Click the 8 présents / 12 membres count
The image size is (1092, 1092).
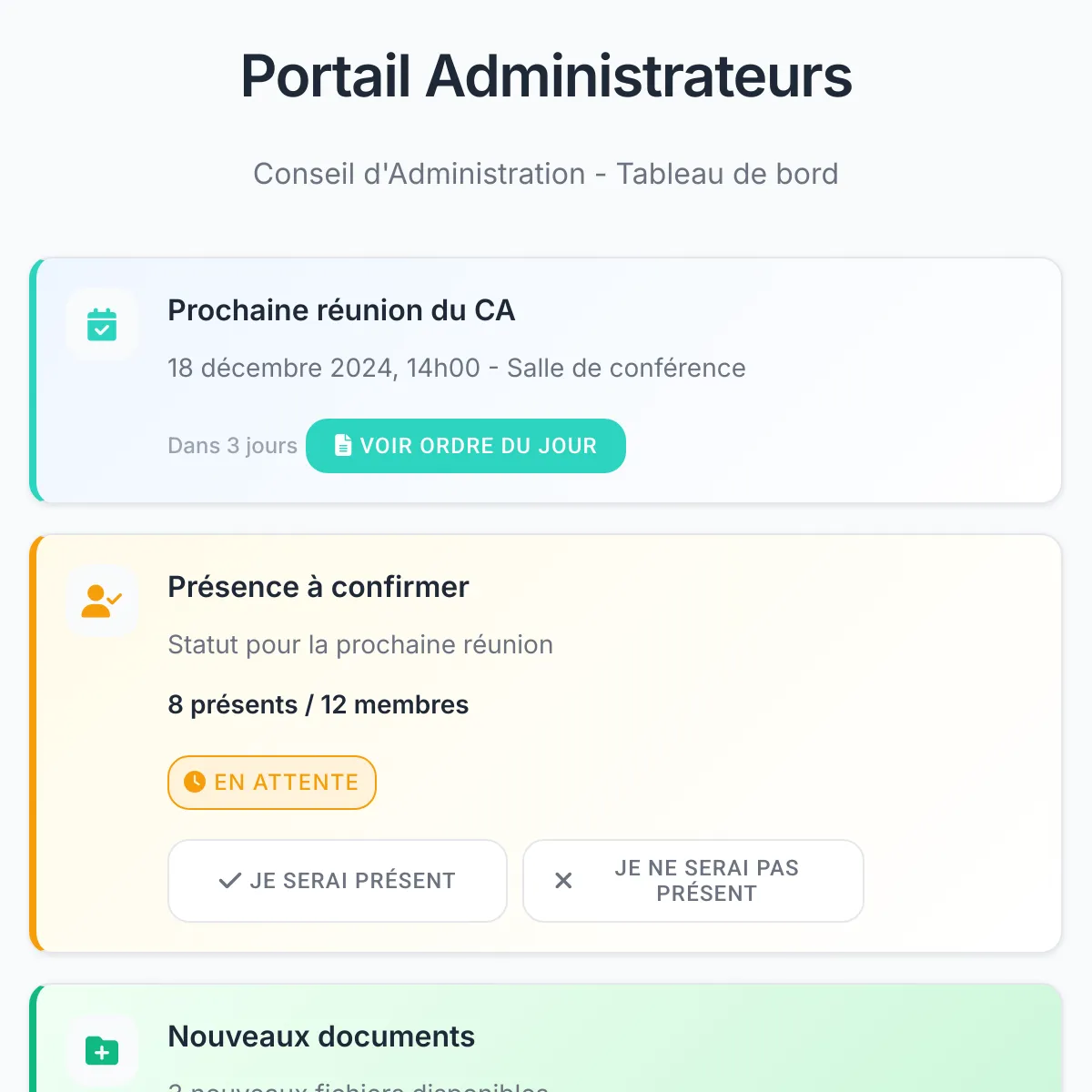click(318, 704)
